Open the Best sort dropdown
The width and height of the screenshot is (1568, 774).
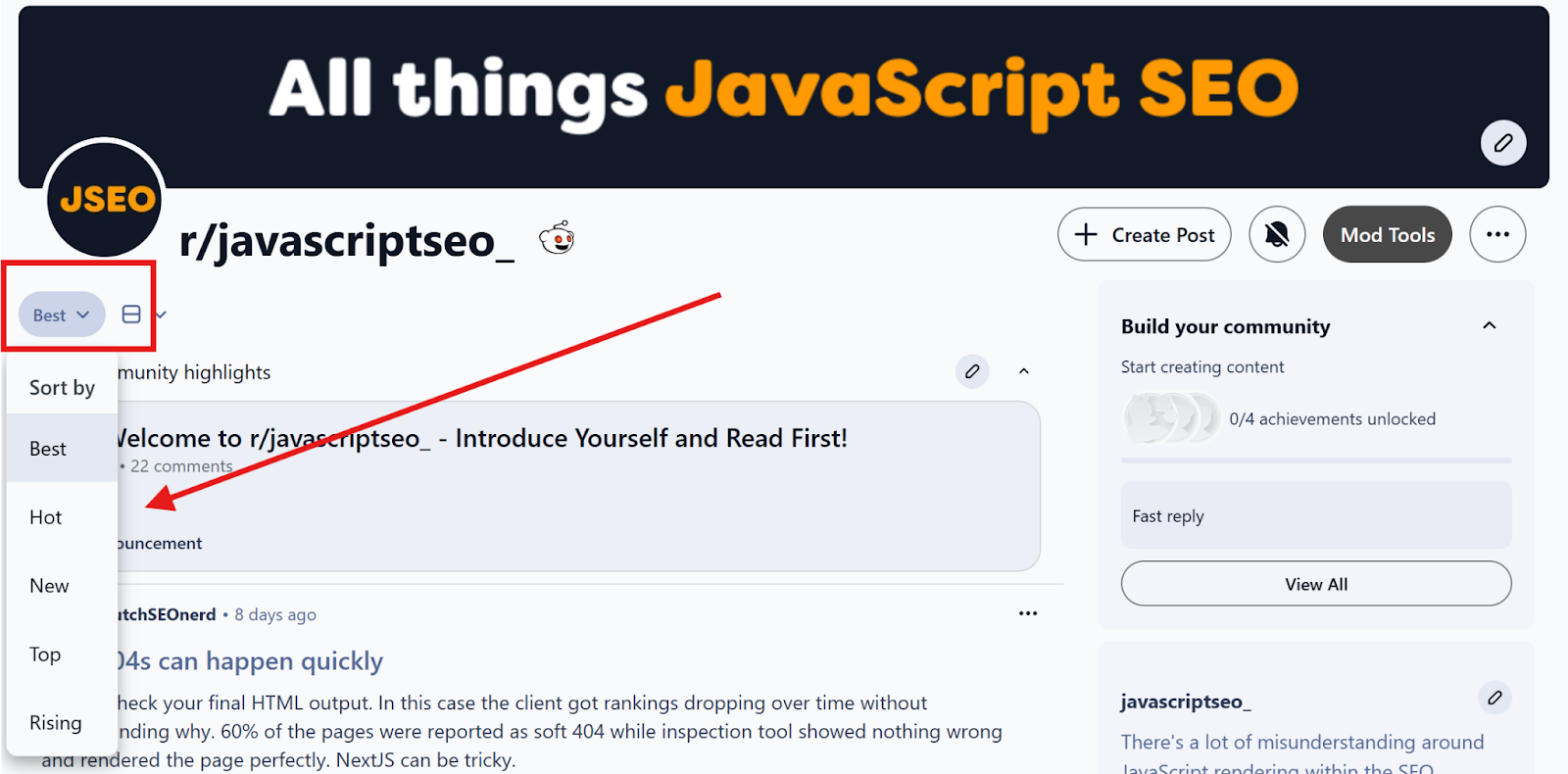pyautogui.click(x=62, y=314)
